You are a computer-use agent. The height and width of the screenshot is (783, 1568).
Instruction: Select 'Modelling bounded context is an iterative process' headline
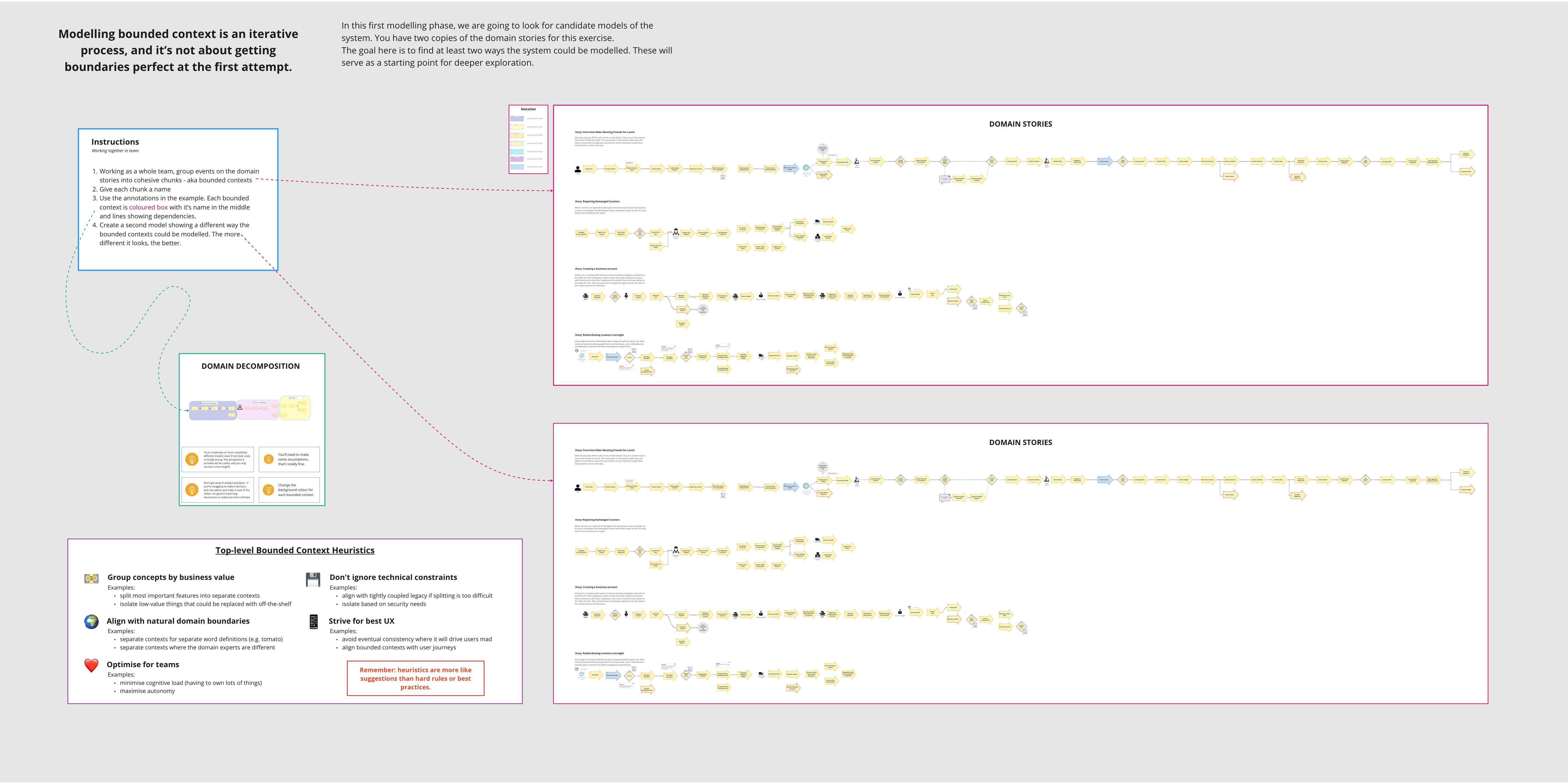178,50
